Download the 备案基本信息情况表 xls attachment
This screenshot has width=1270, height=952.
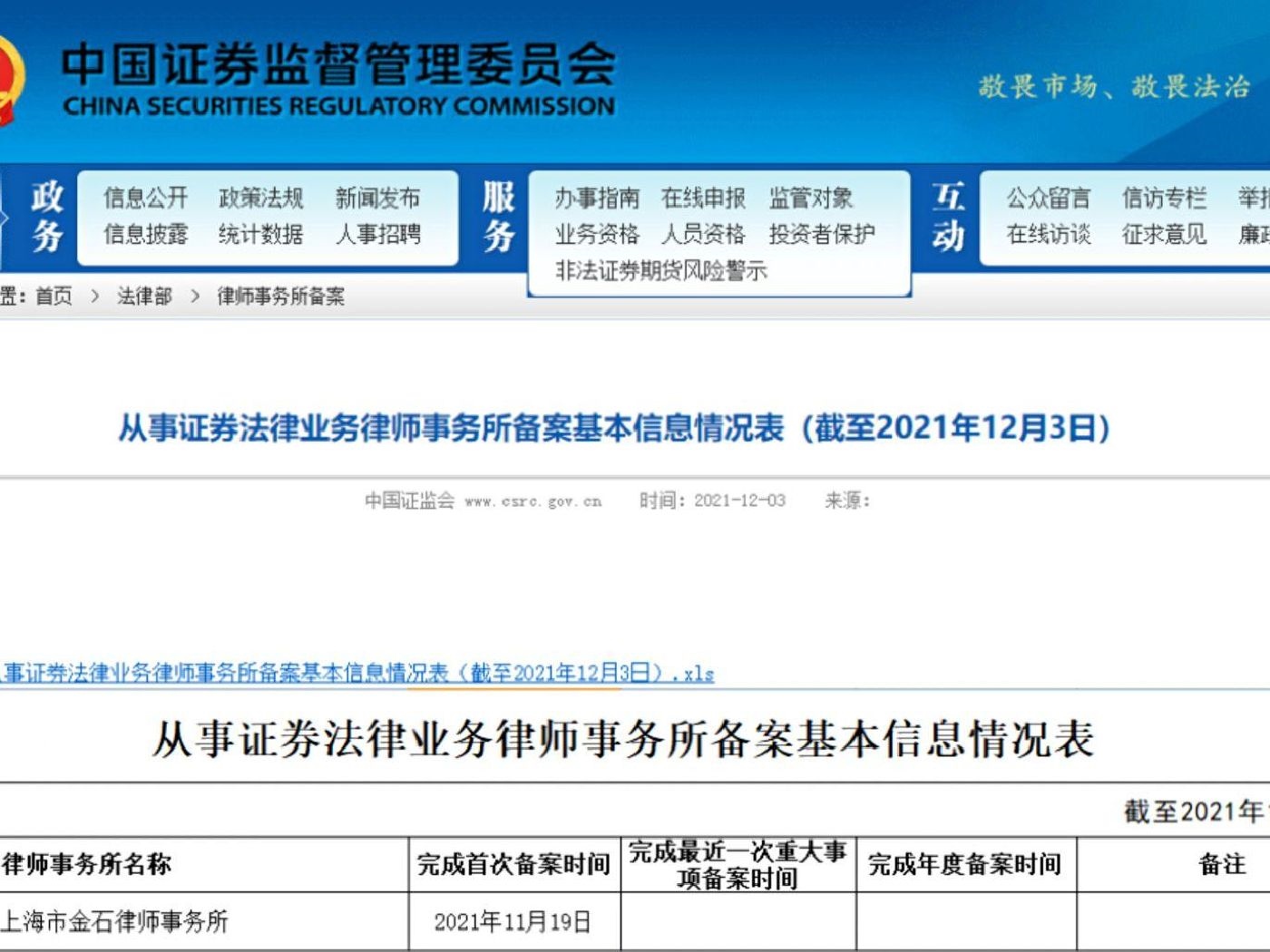[357, 673]
